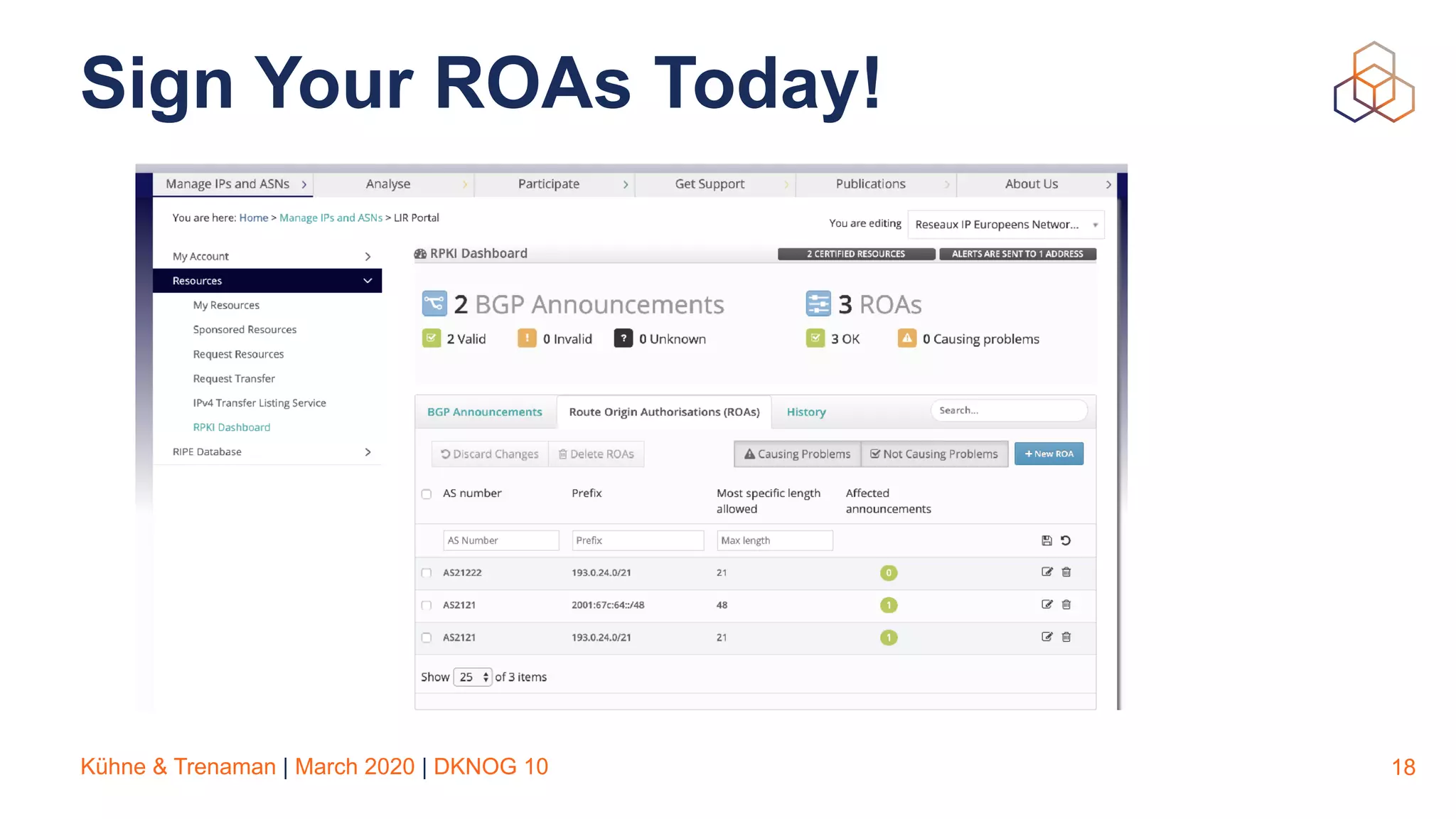Open the You are editing organisation dropdown

pyautogui.click(x=1006, y=225)
